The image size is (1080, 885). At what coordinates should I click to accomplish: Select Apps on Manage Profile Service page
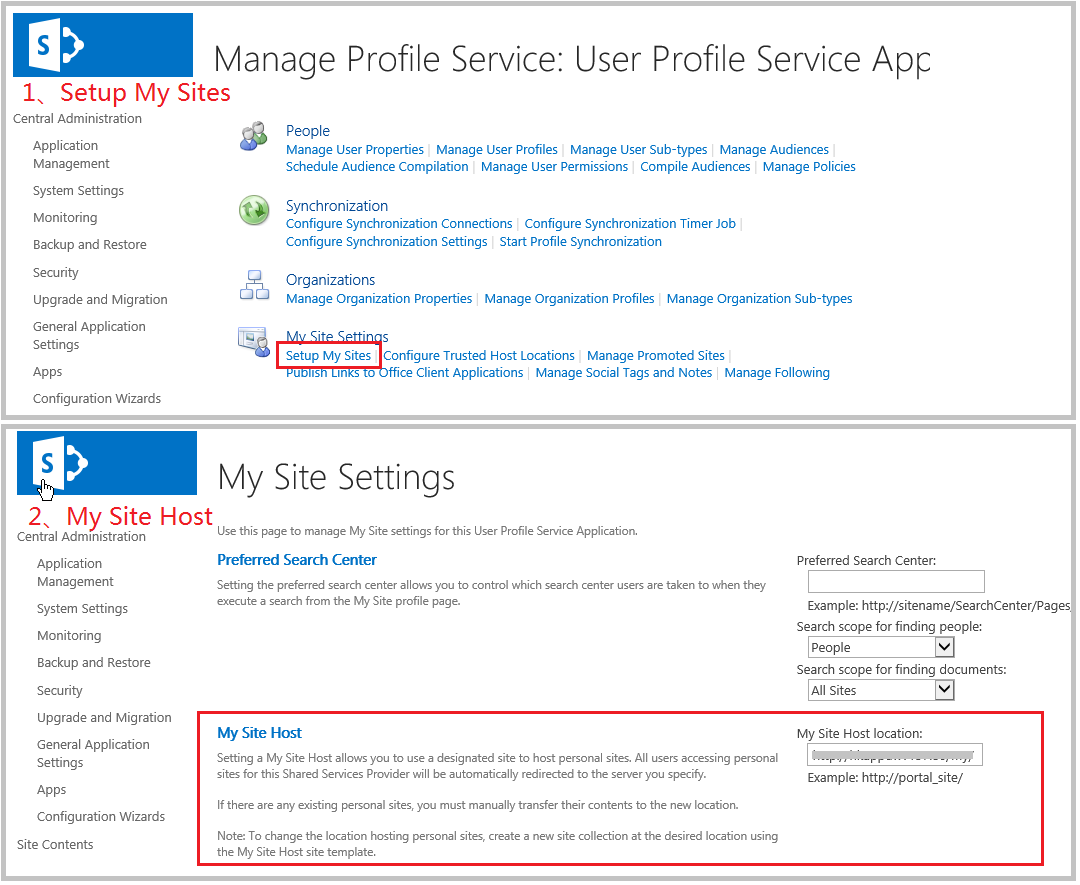48,372
